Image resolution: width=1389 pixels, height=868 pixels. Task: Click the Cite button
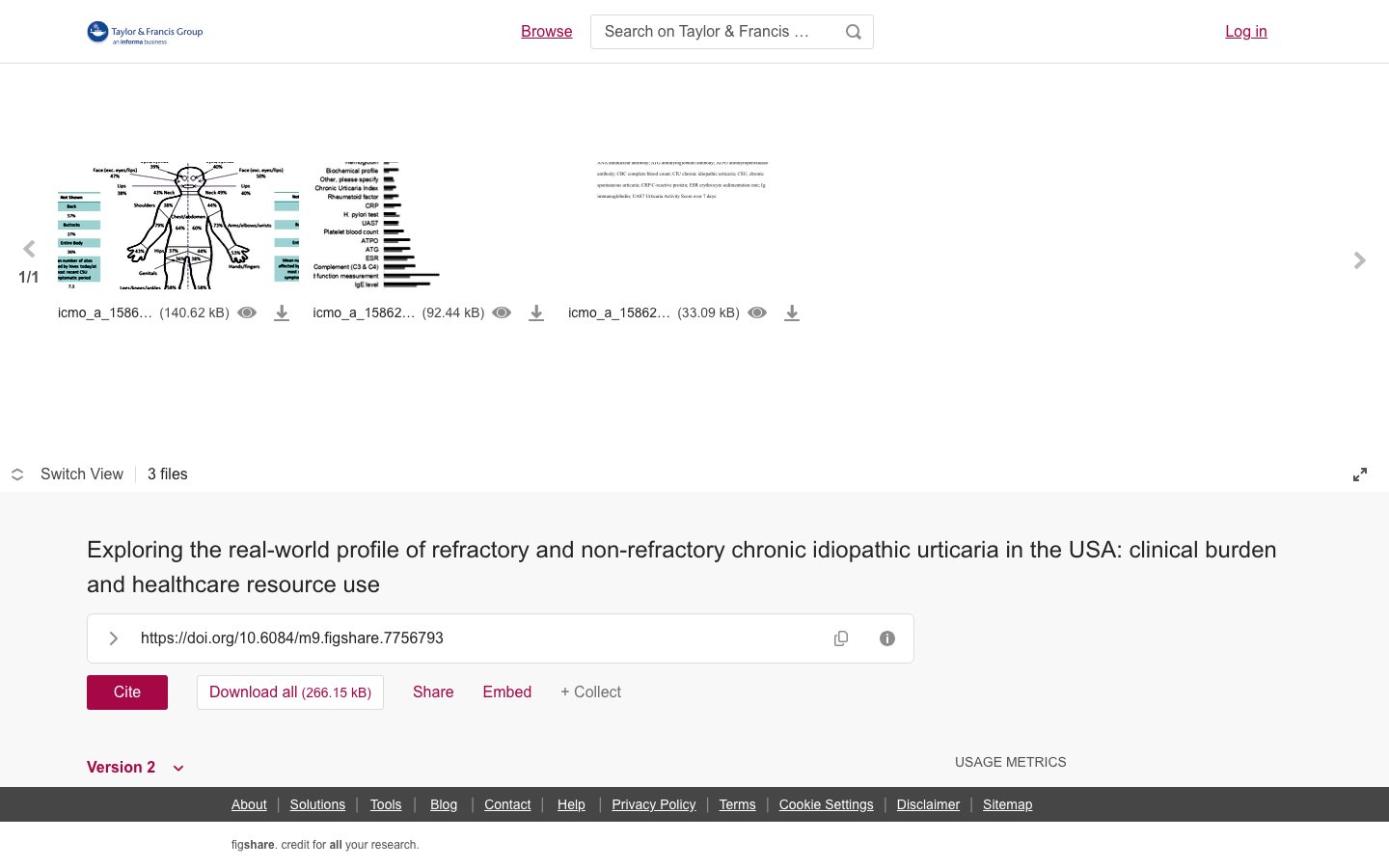click(127, 692)
